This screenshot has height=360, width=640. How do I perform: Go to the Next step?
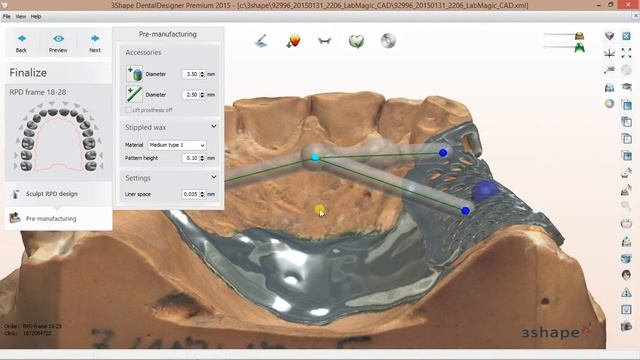pyautogui.click(x=95, y=42)
